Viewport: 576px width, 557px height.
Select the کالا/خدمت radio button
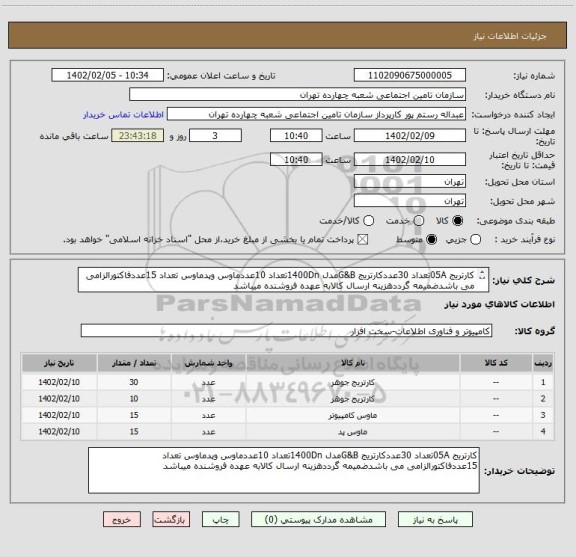click(368, 221)
